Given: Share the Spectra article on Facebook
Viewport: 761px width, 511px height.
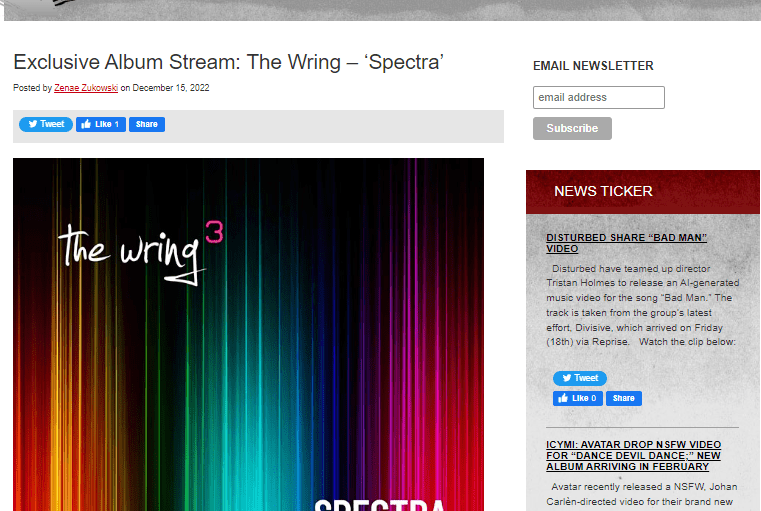Looking at the screenshot, I should tap(147, 124).
